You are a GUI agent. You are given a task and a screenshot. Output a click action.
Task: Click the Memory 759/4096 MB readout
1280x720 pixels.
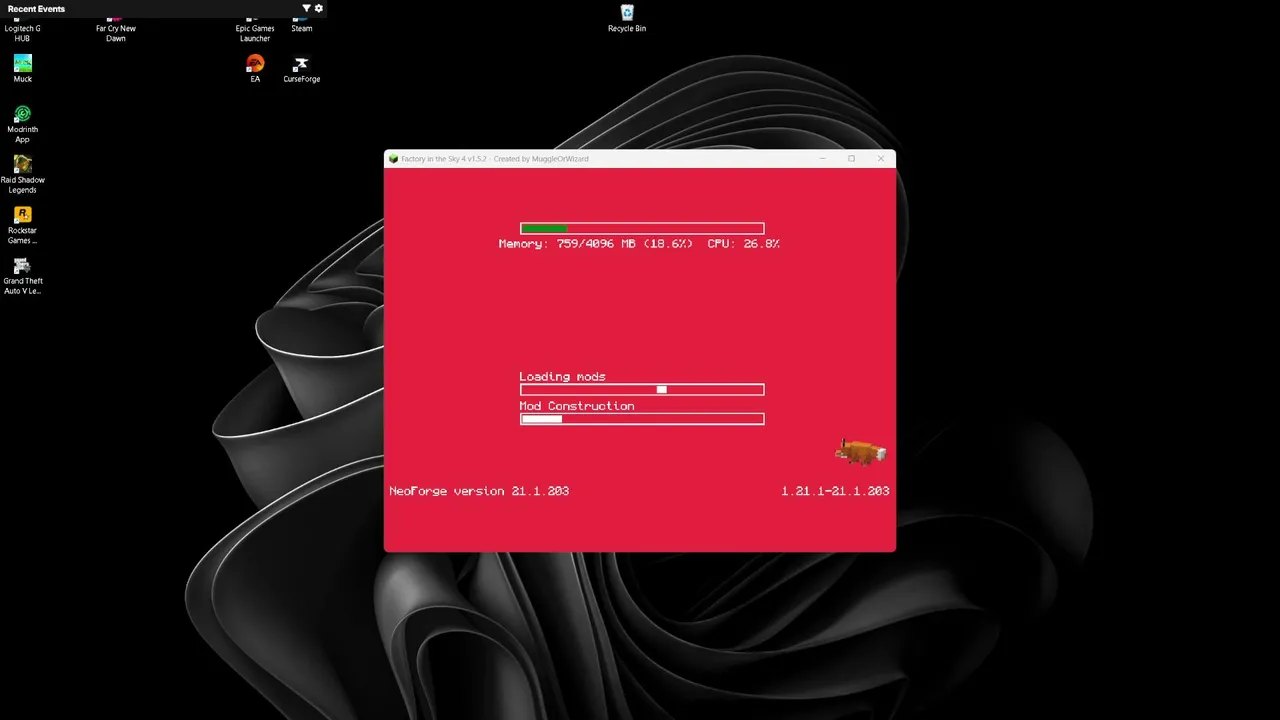click(595, 243)
